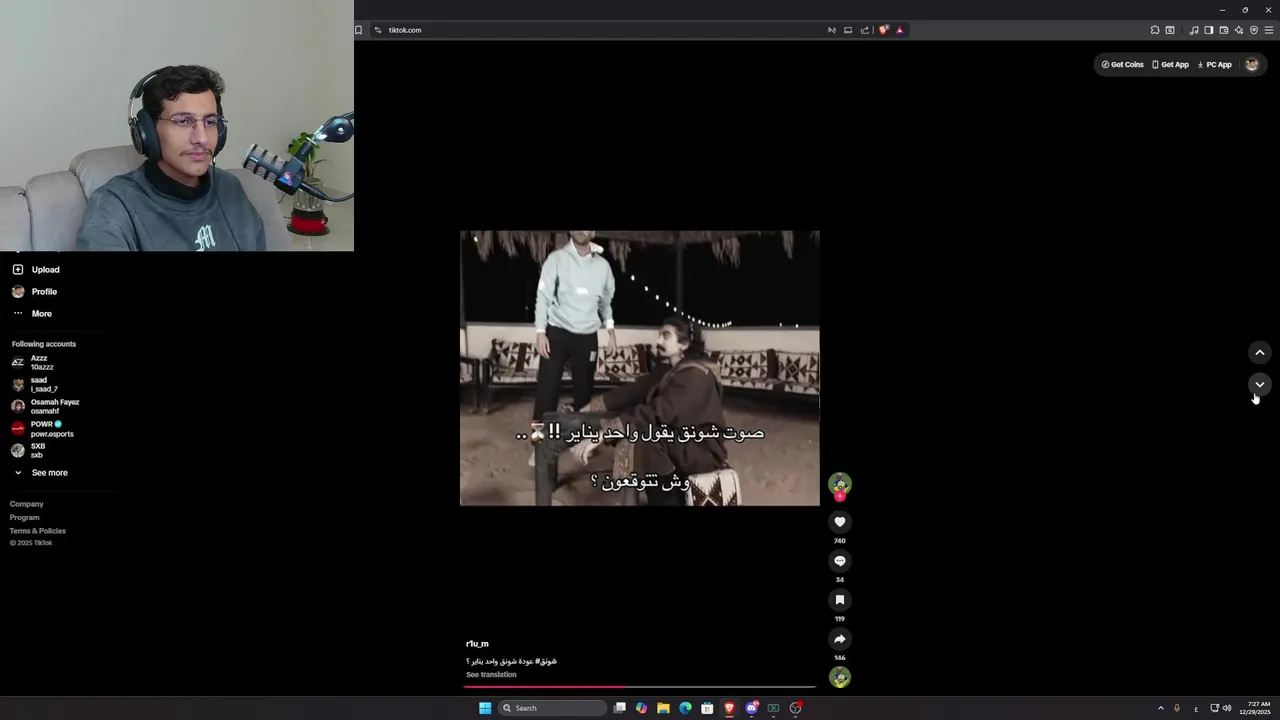This screenshot has width=1280, height=720.
Task: Open the comments bubble icon
Action: (840, 561)
